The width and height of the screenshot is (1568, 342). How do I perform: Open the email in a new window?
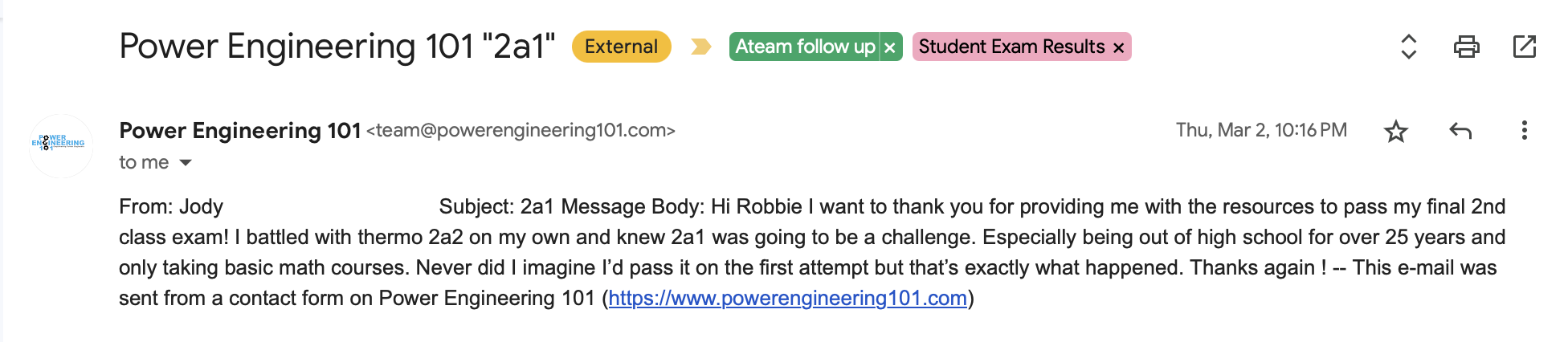[1524, 47]
